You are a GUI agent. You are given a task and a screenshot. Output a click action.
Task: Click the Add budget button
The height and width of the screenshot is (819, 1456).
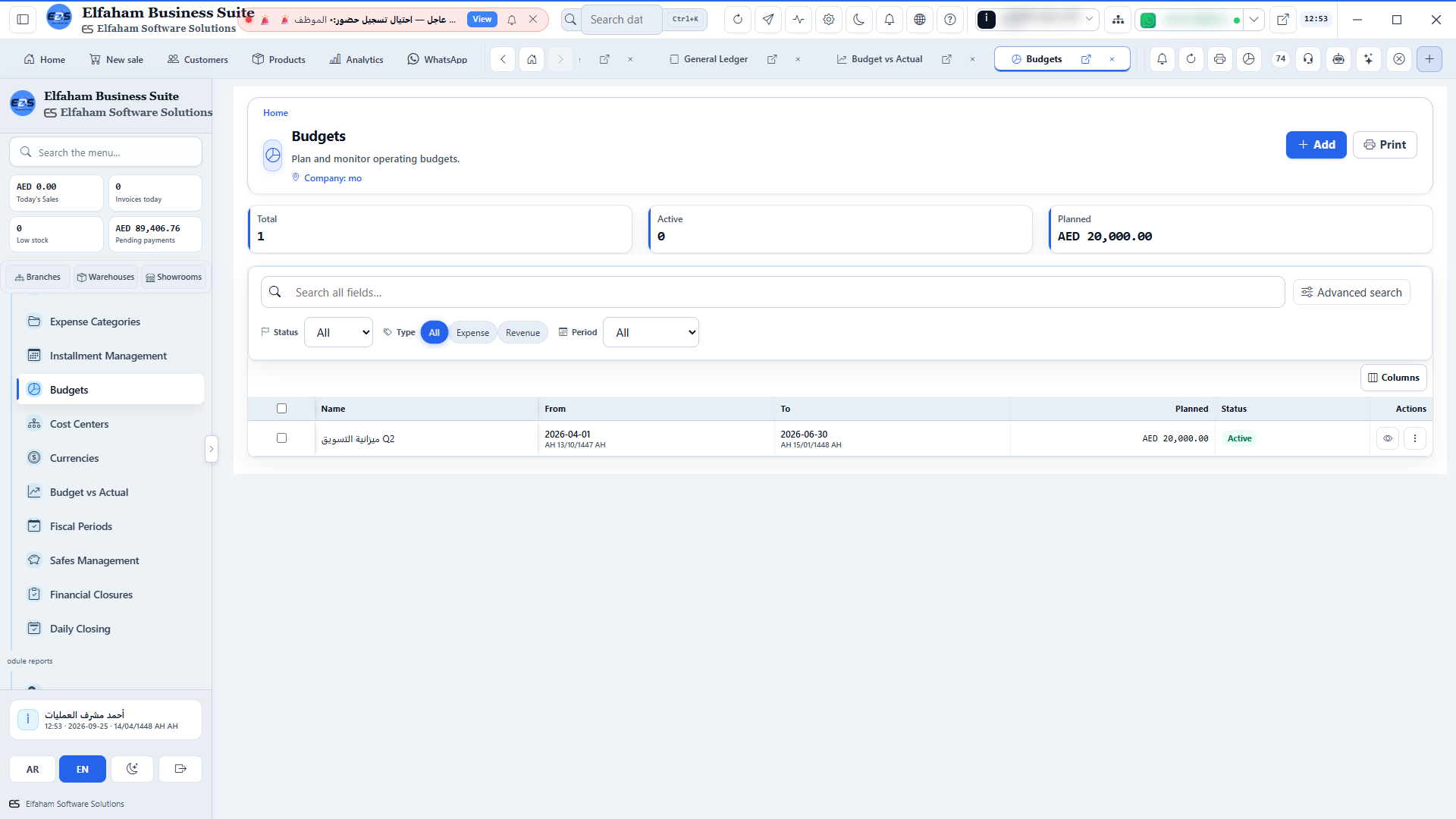pyautogui.click(x=1316, y=145)
